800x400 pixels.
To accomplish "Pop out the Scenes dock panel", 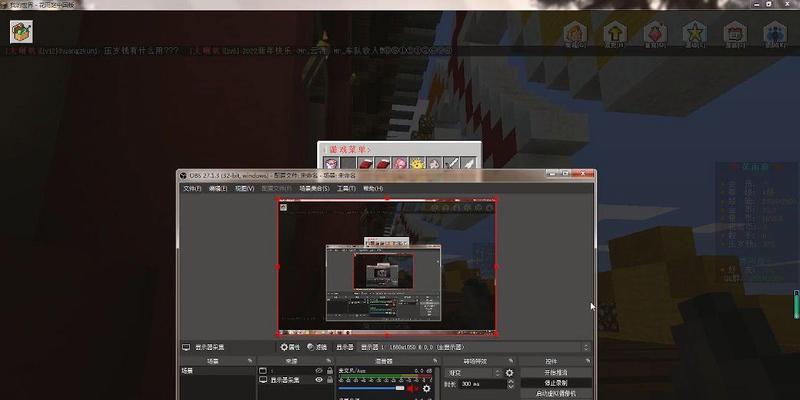I will coord(250,361).
